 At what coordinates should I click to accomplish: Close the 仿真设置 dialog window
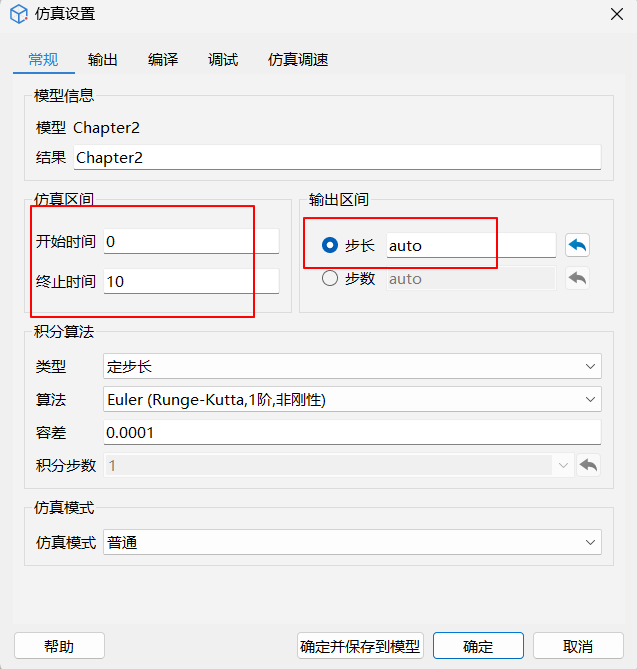coord(615,14)
